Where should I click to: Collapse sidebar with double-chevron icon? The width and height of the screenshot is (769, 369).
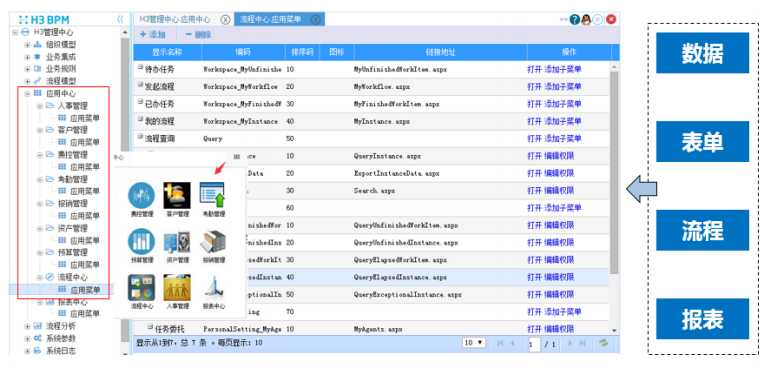click(x=120, y=20)
